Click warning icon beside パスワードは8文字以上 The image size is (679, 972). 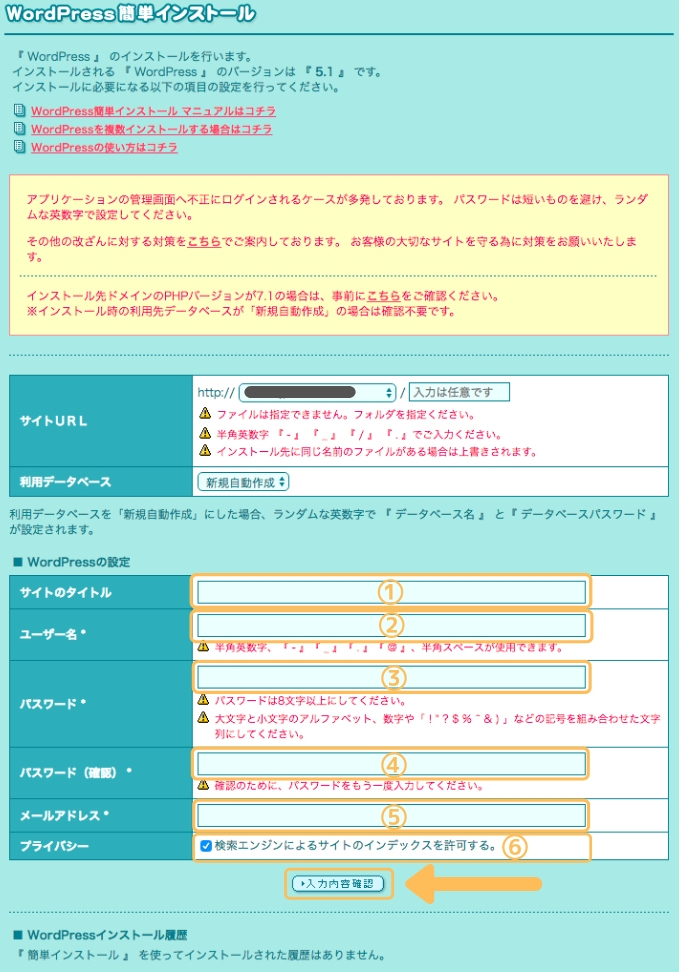click(203, 700)
